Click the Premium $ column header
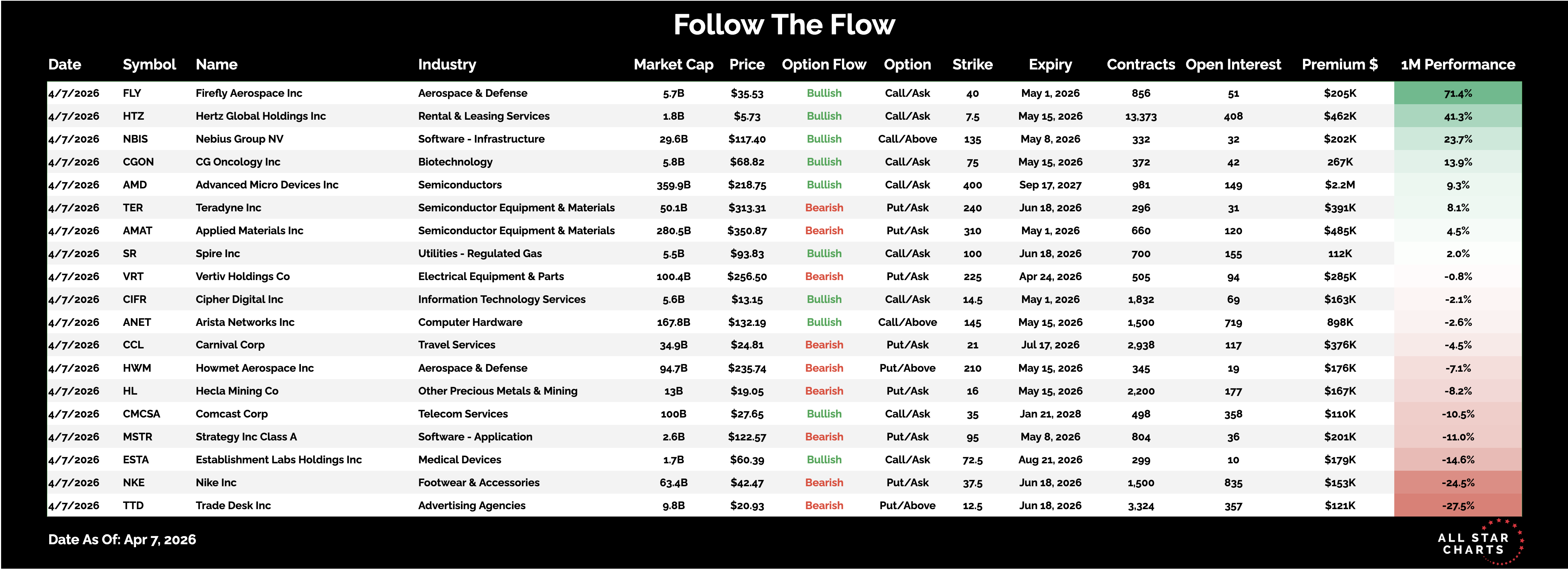Screen dimensions: 1568x569 1339,65
